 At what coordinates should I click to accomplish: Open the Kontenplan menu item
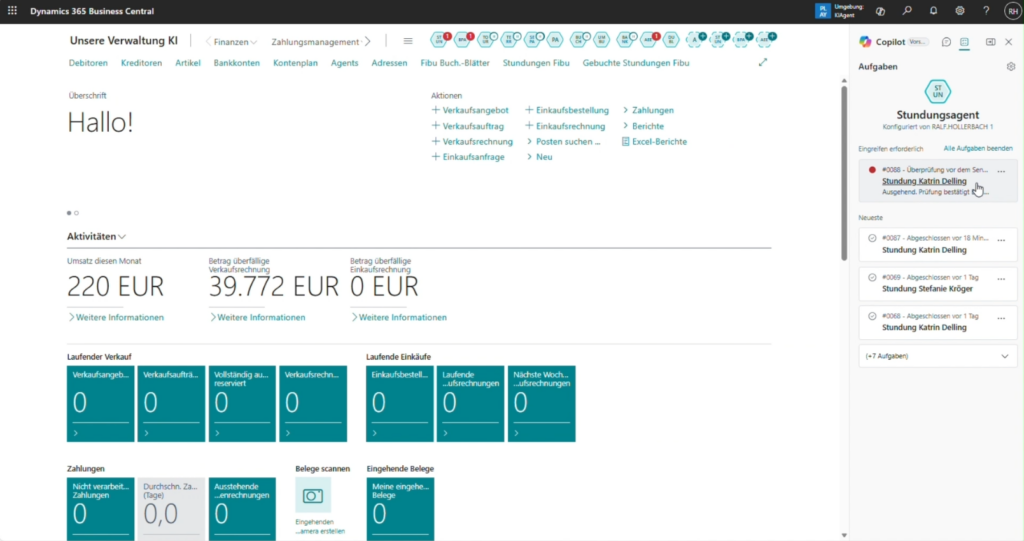click(295, 63)
